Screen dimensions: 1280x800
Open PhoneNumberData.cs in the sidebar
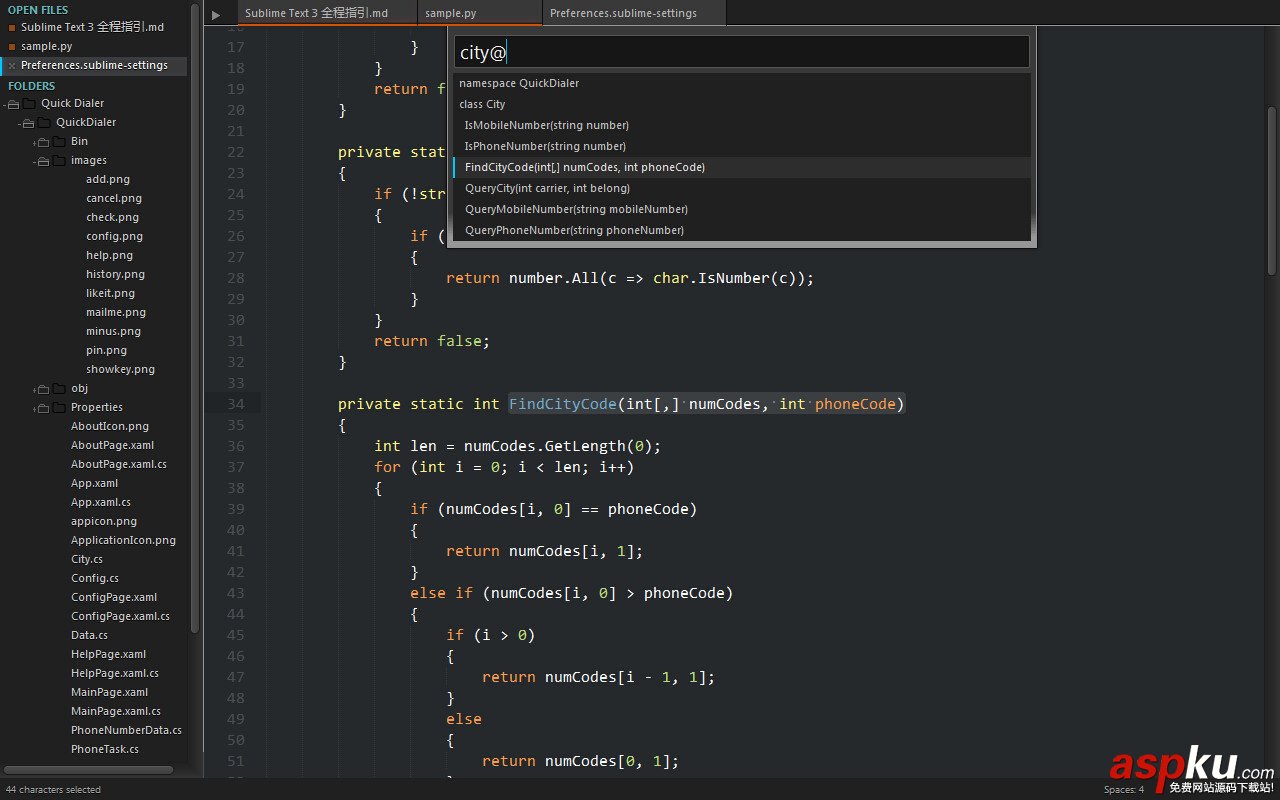coord(126,730)
